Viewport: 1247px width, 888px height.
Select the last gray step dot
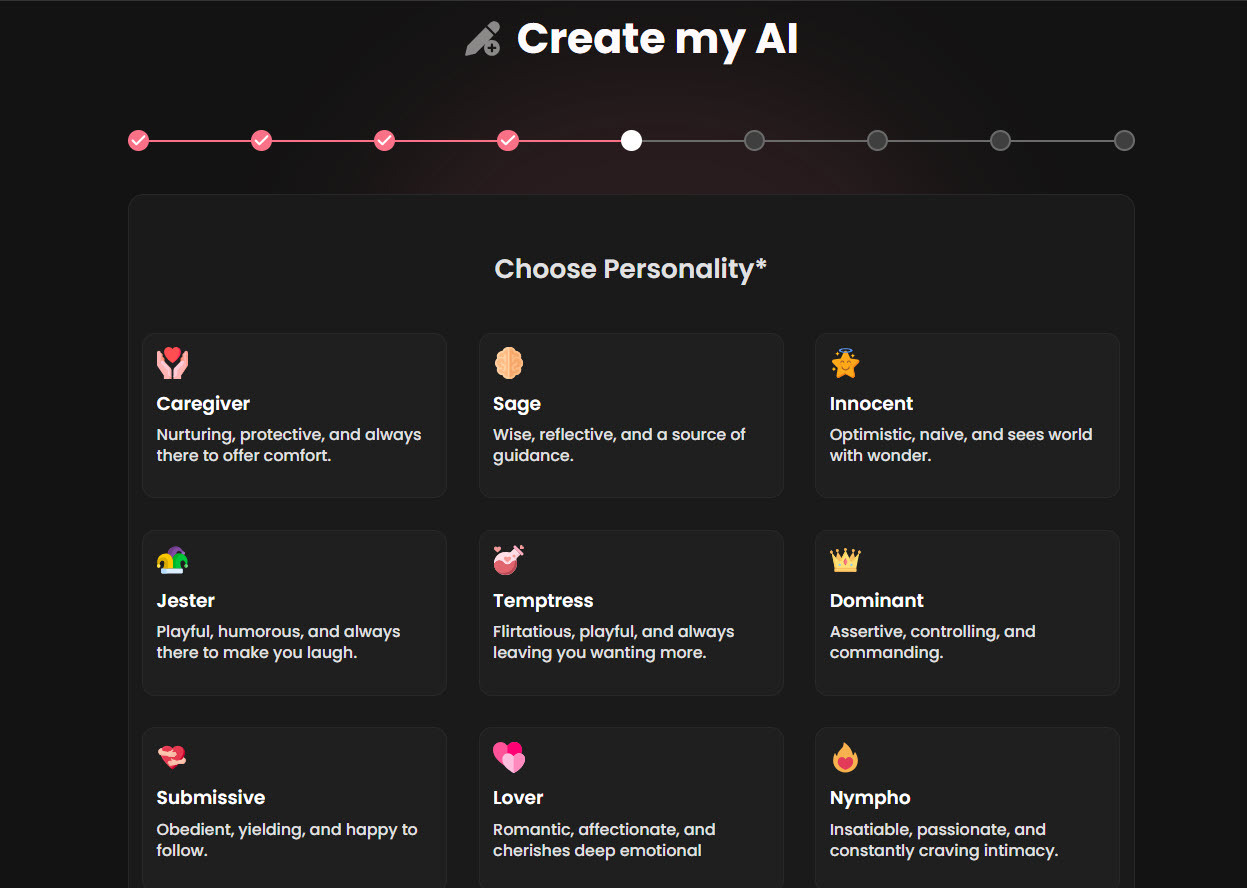[x=1124, y=141]
